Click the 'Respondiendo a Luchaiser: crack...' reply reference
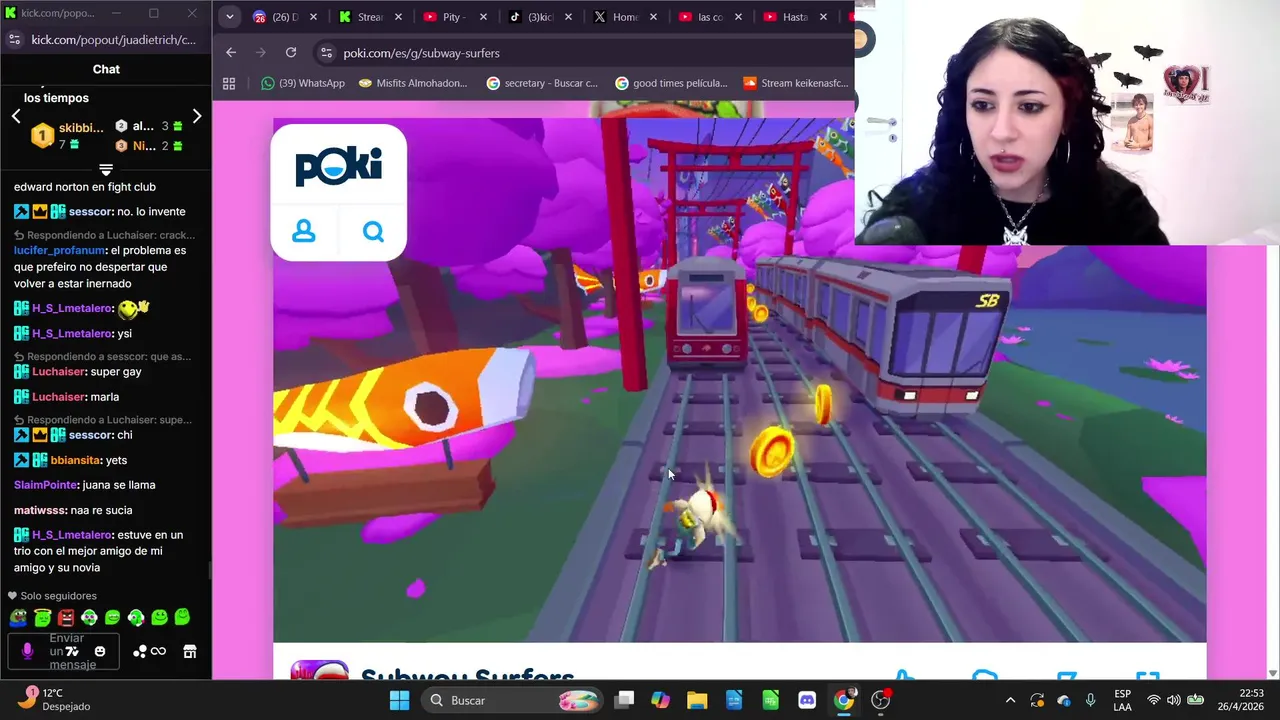 (104, 235)
